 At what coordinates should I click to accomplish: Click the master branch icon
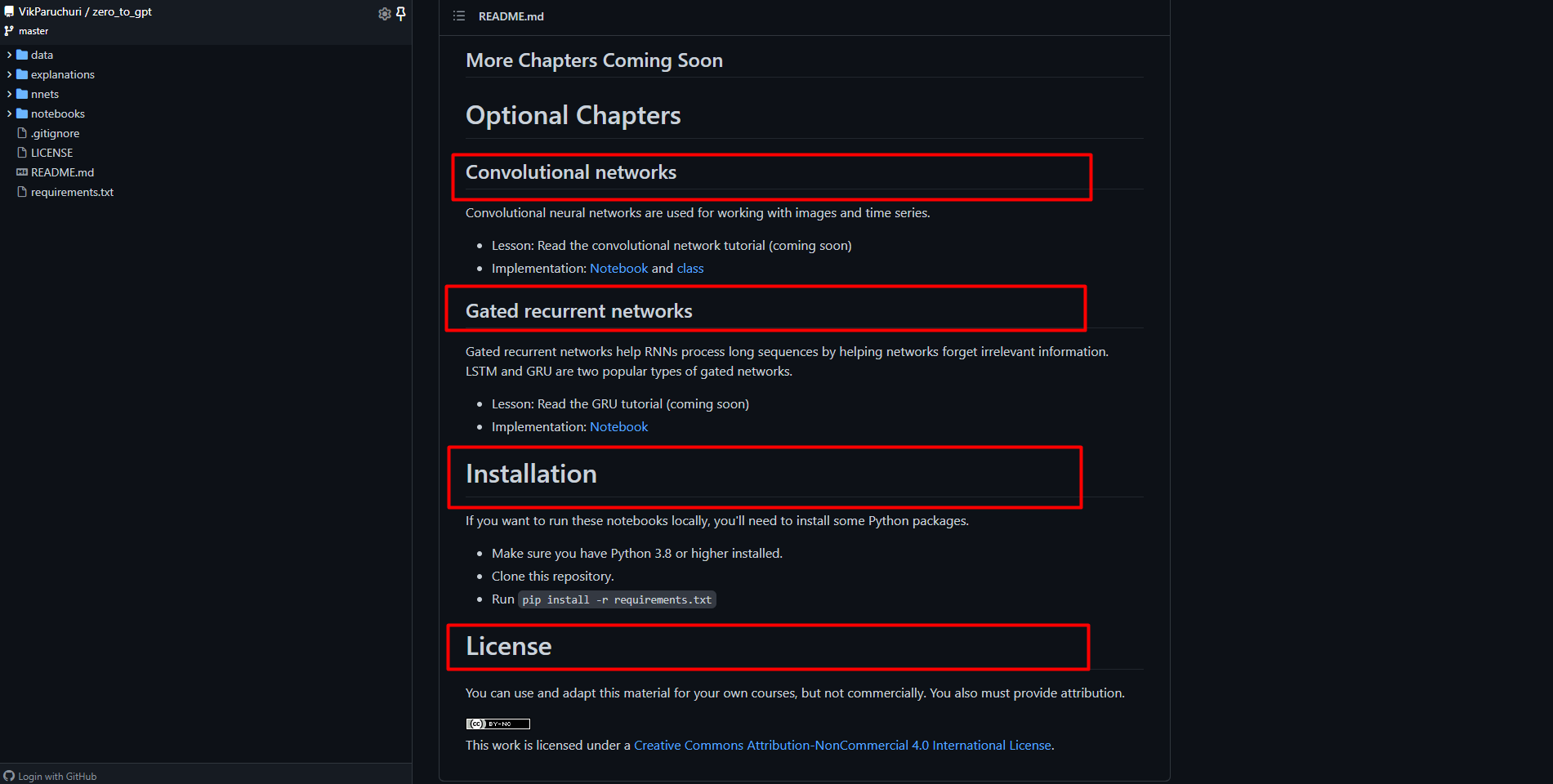click(9, 31)
